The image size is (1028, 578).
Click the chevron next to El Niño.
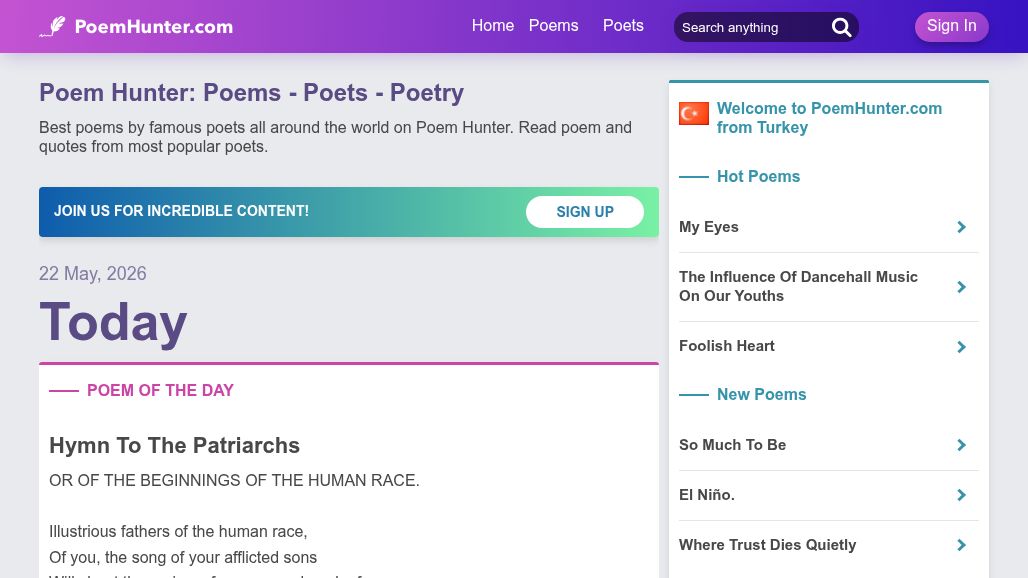pyautogui.click(x=961, y=495)
